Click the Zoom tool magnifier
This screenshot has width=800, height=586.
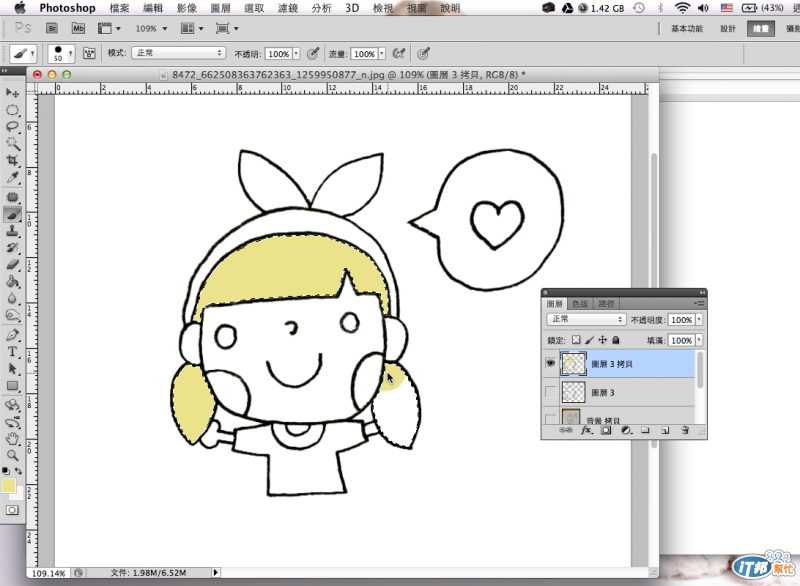tap(13, 454)
